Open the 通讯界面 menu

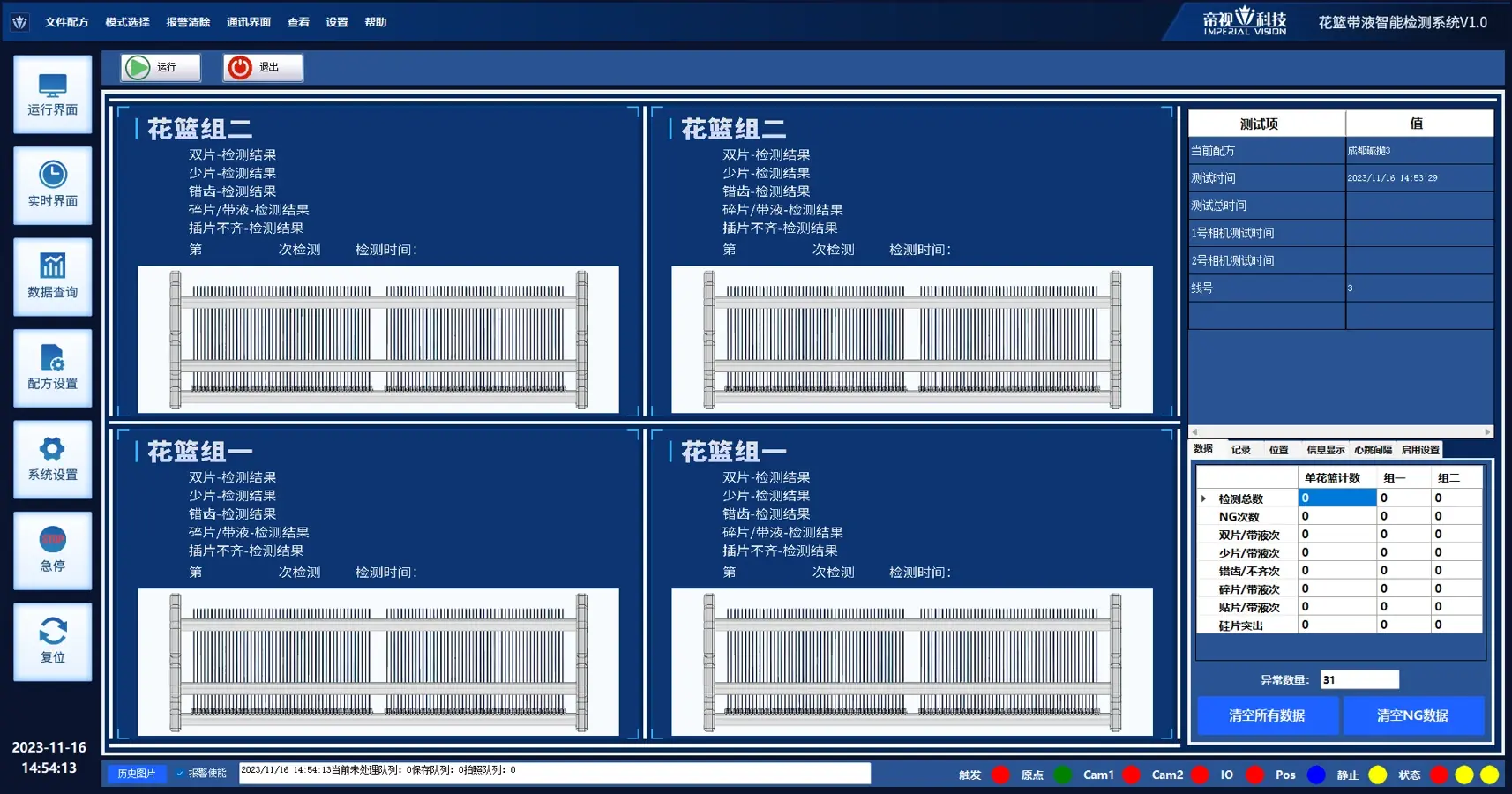click(249, 22)
